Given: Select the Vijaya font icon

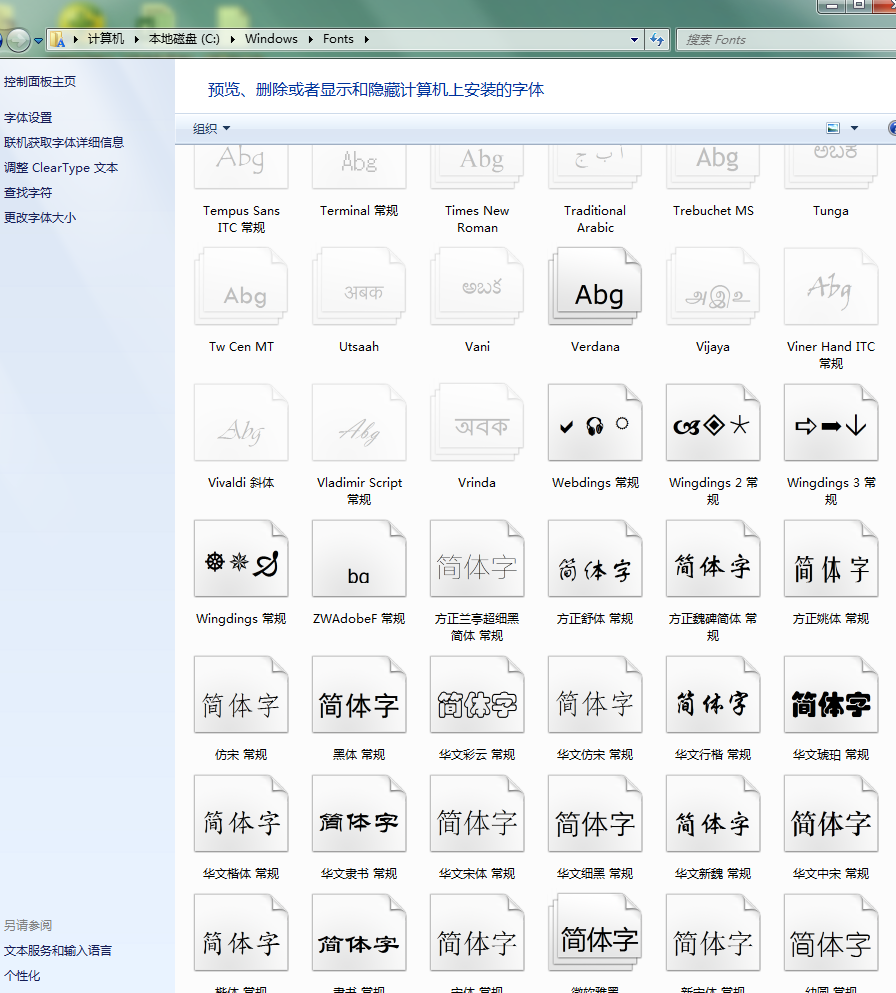Looking at the screenshot, I should [713, 287].
